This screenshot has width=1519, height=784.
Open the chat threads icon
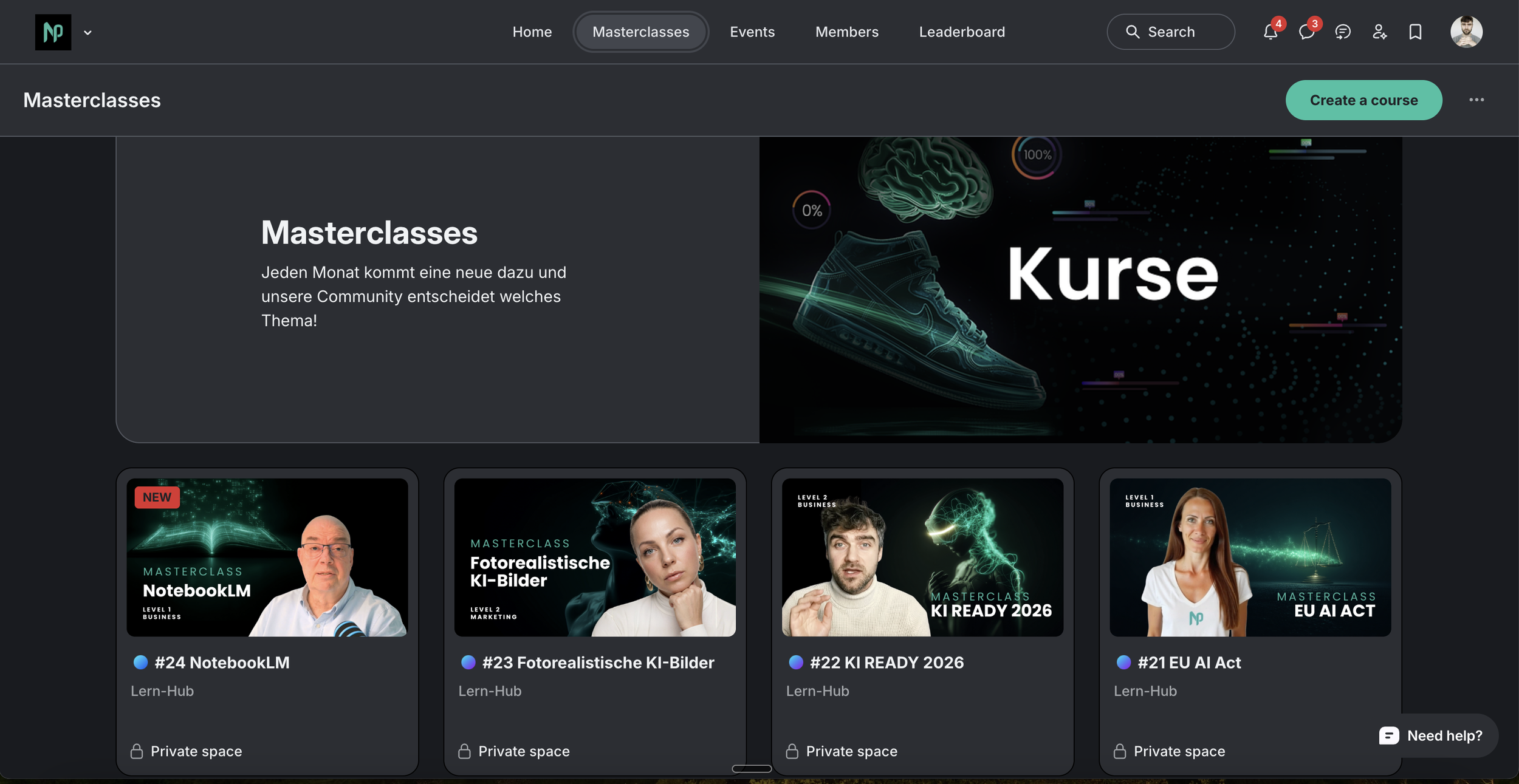(1343, 32)
